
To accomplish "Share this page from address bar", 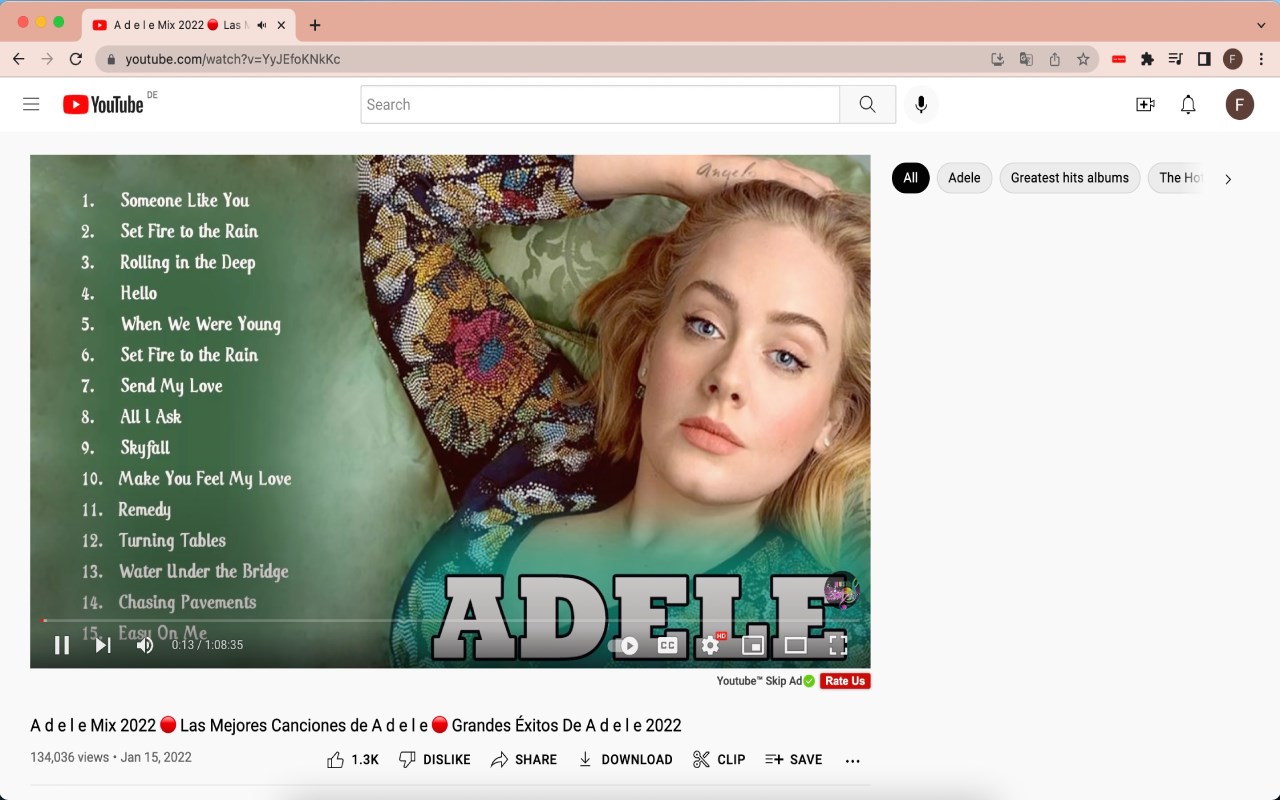I will 1054,59.
